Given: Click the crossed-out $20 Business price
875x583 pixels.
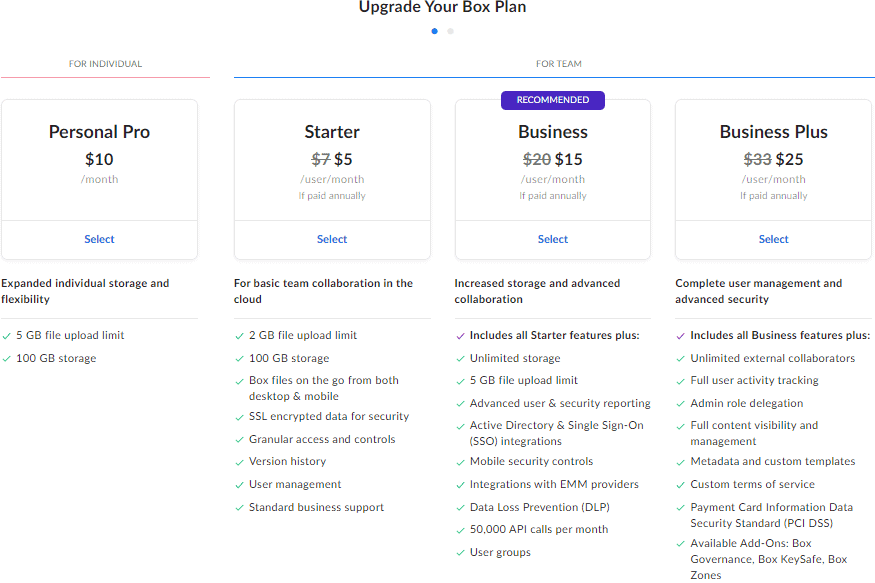Looking at the screenshot, I should pyautogui.click(x=535, y=158).
